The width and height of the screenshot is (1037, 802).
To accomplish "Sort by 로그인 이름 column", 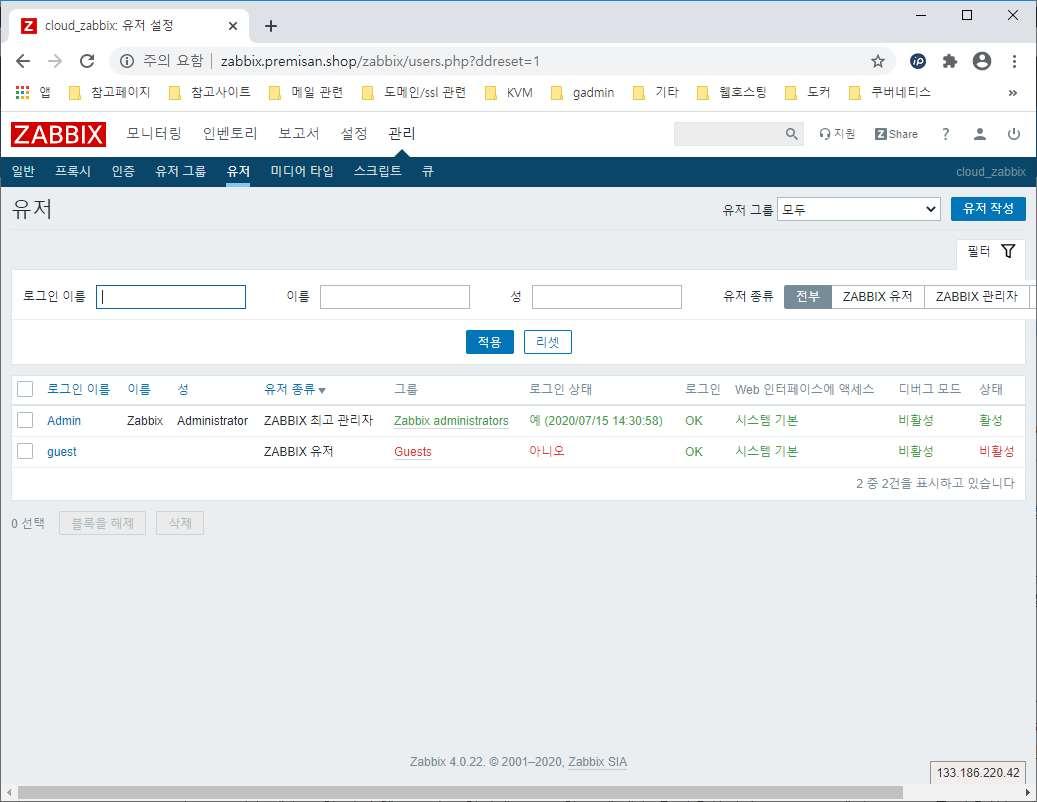I will 78,389.
